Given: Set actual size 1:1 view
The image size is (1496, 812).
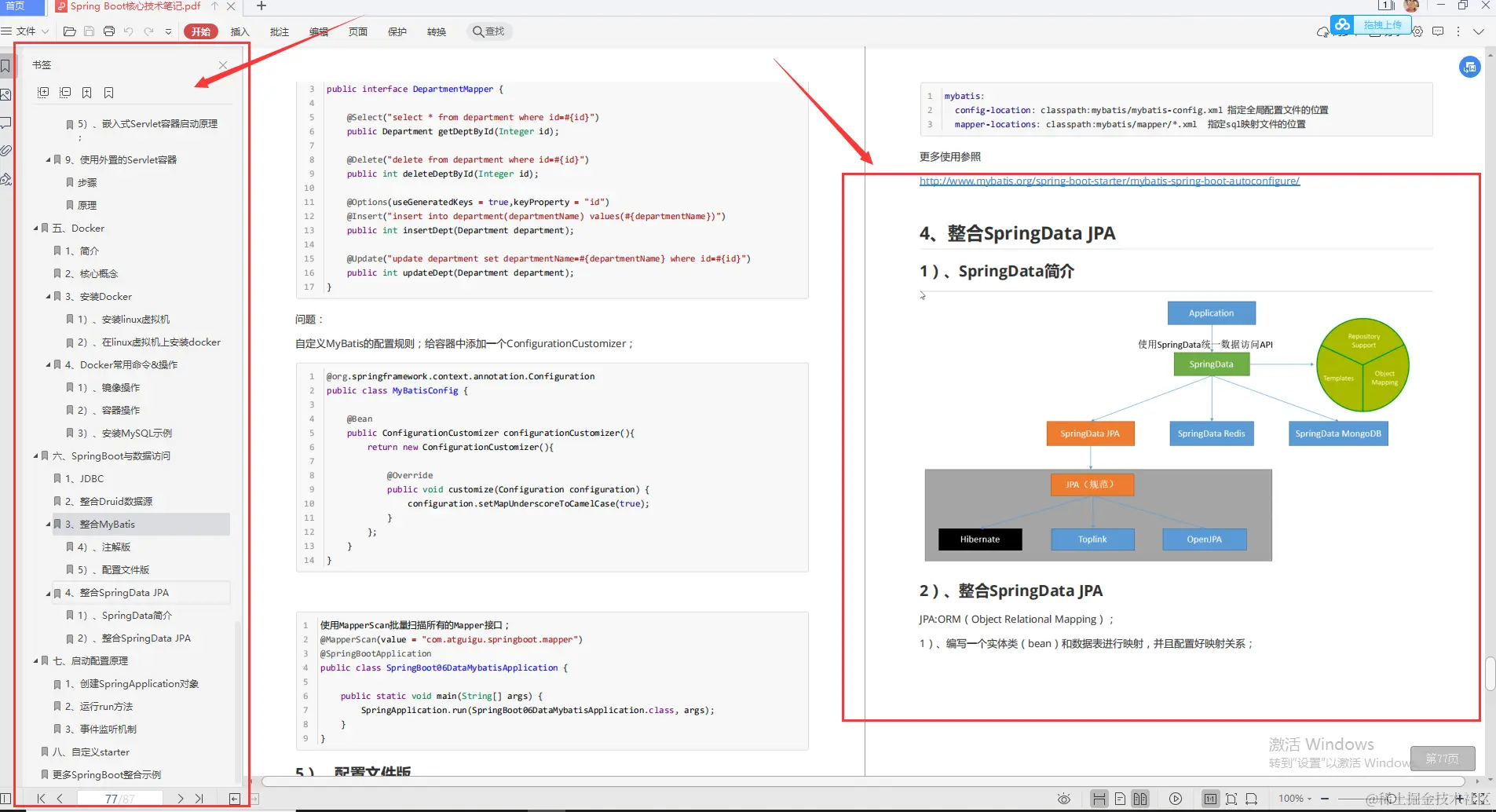Looking at the screenshot, I should 1210,799.
